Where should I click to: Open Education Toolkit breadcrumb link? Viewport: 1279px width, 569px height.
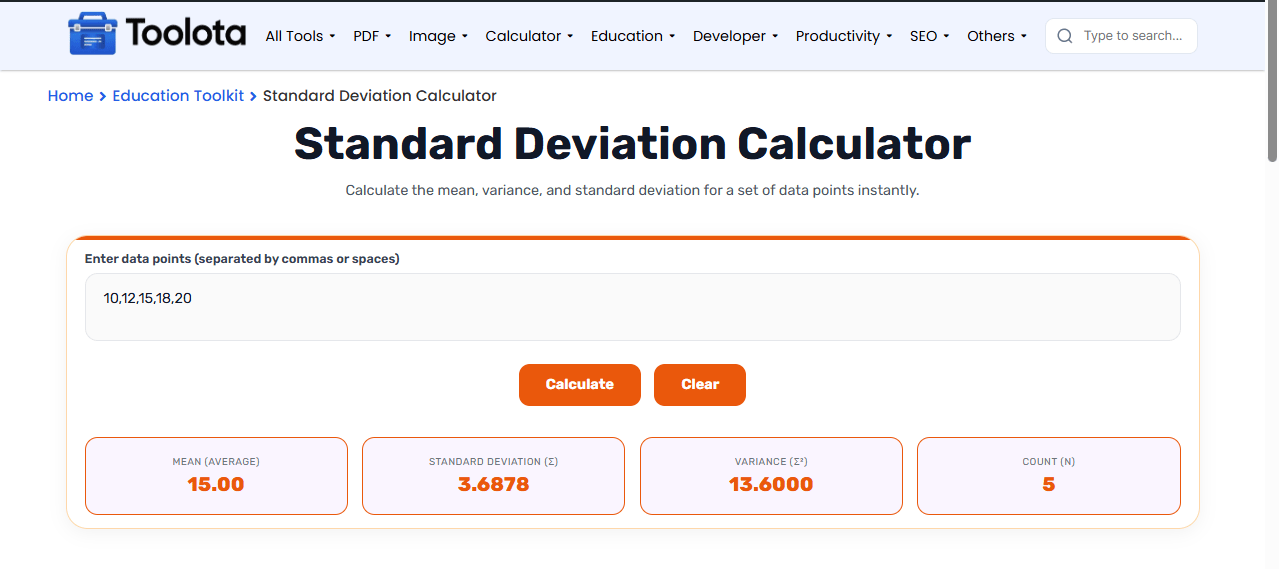178,96
